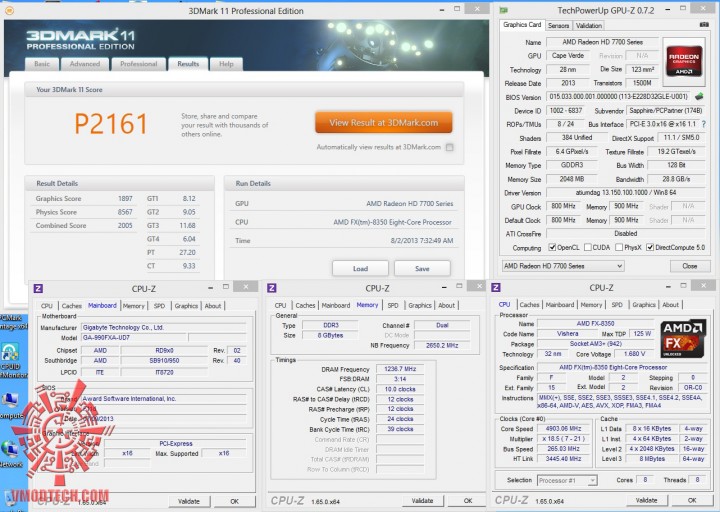Click the Multiplier value x 18.5 (7 - 21)
Screen dimensions: 720x512
click(563, 439)
